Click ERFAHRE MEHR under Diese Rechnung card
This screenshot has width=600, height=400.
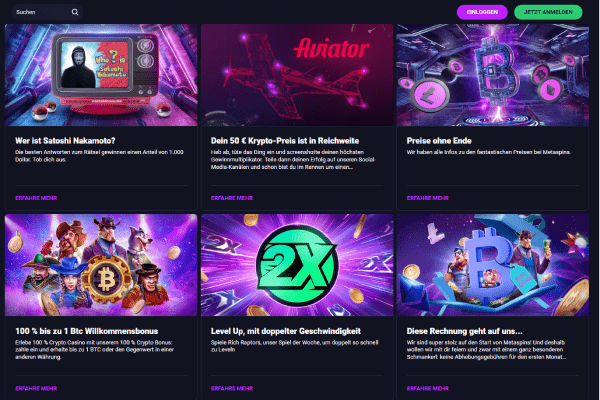[427, 388]
